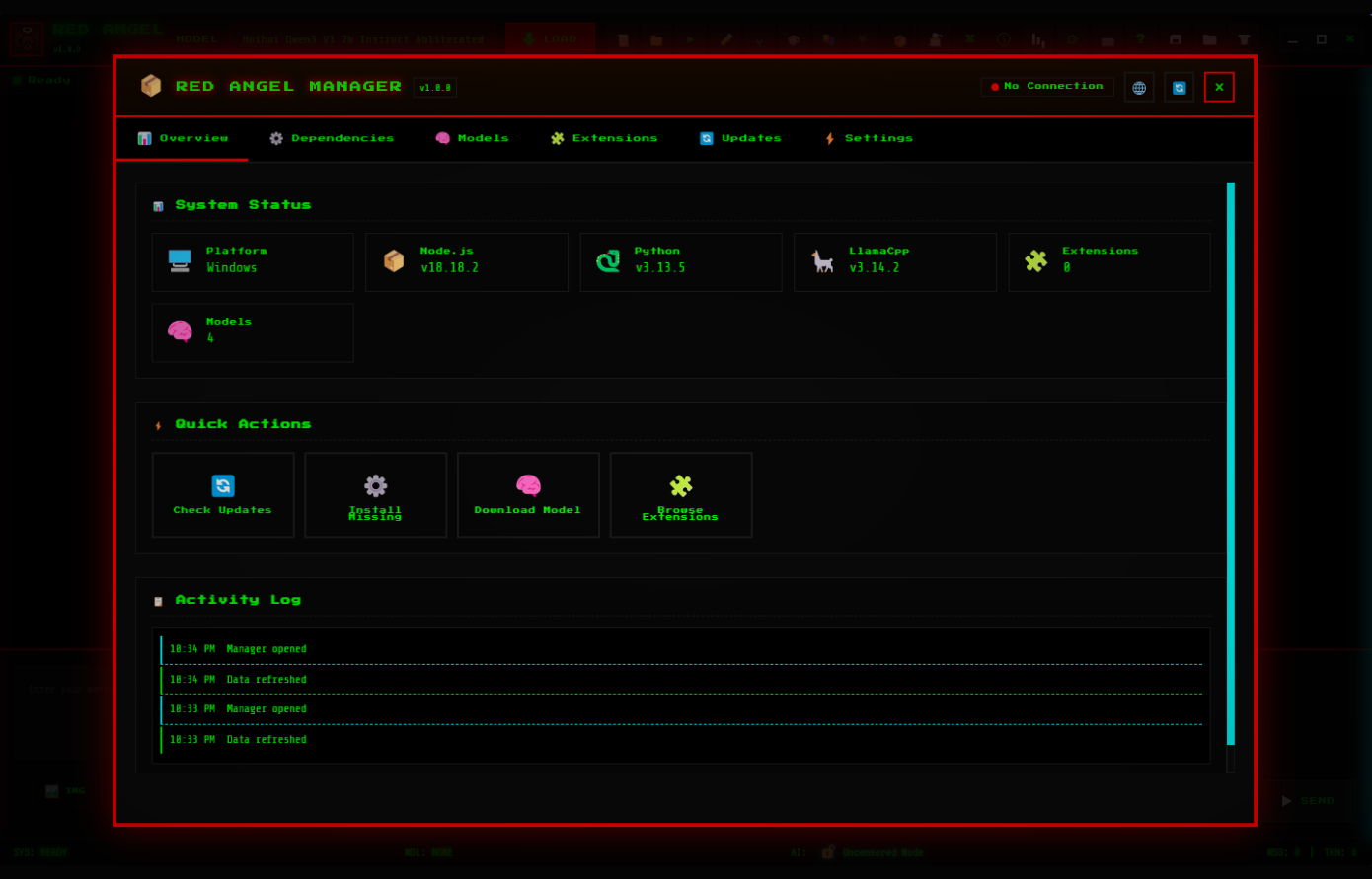Click the computer monitor Platform icon

click(180, 261)
